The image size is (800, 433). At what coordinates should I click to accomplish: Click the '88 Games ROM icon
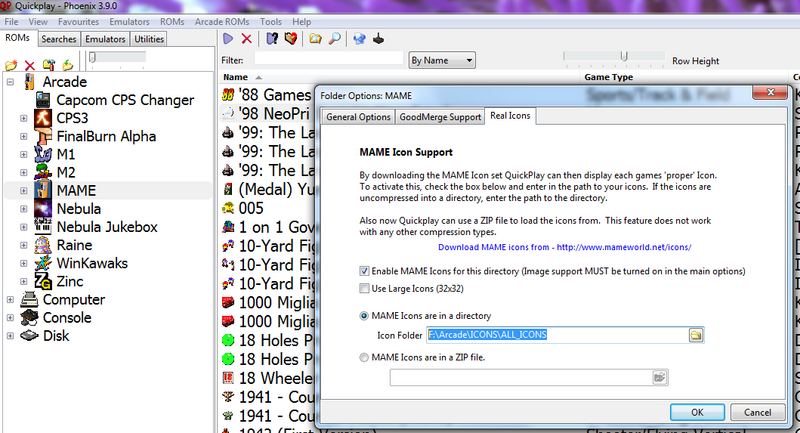228,94
